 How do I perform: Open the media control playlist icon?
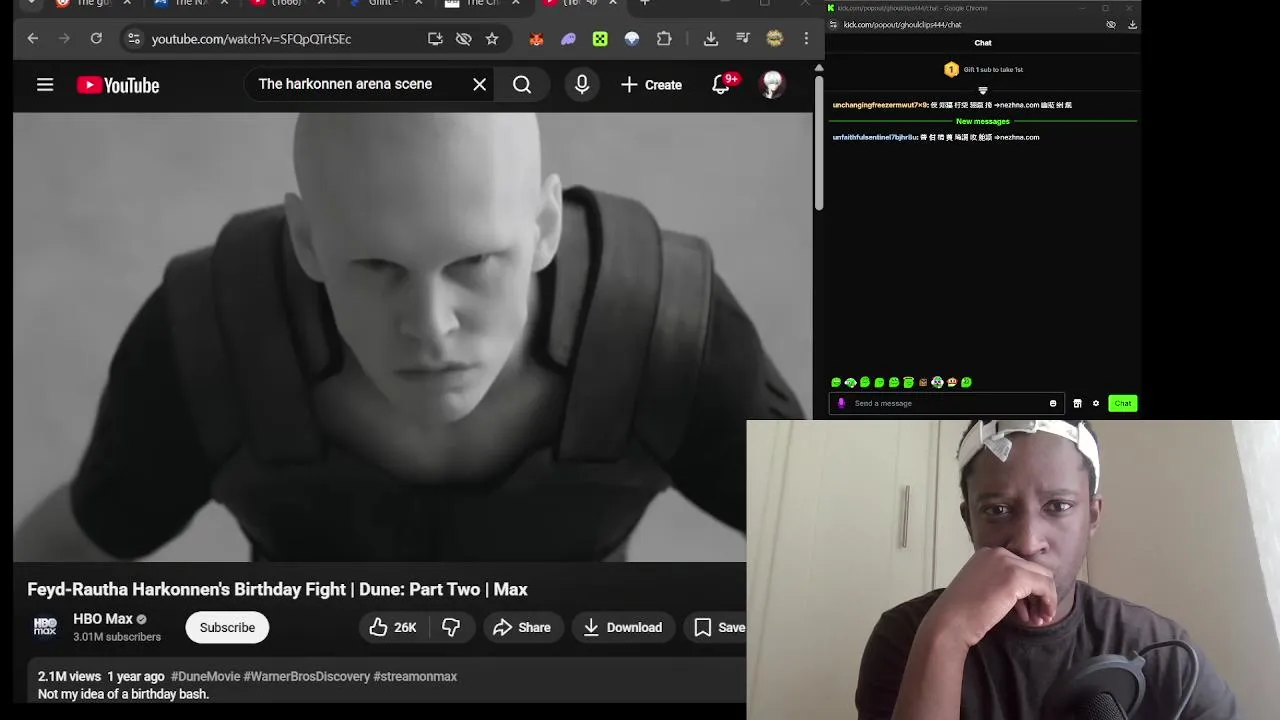[743, 39]
